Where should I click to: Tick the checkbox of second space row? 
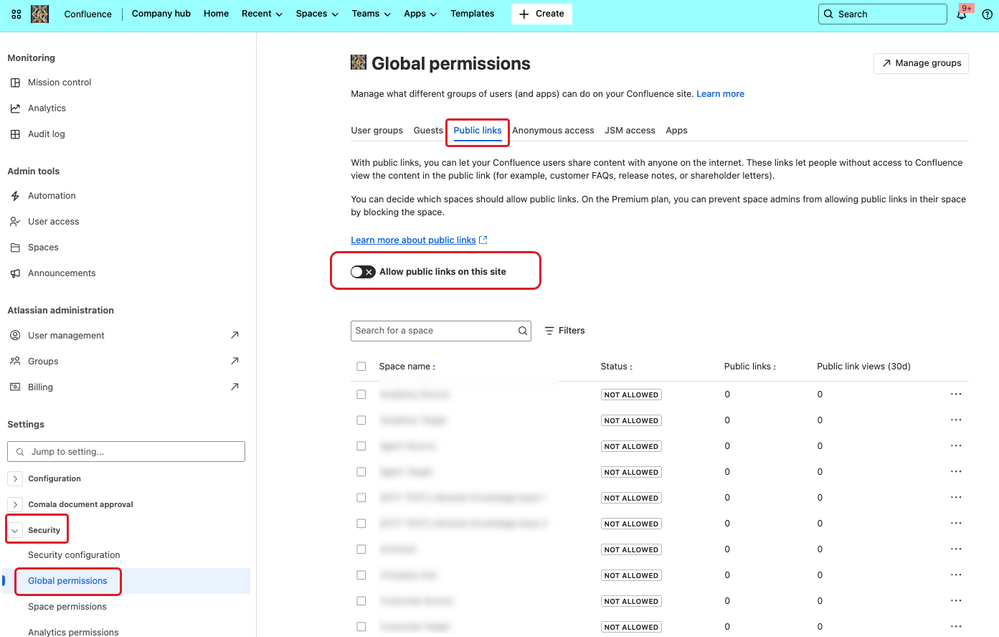tap(361, 420)
